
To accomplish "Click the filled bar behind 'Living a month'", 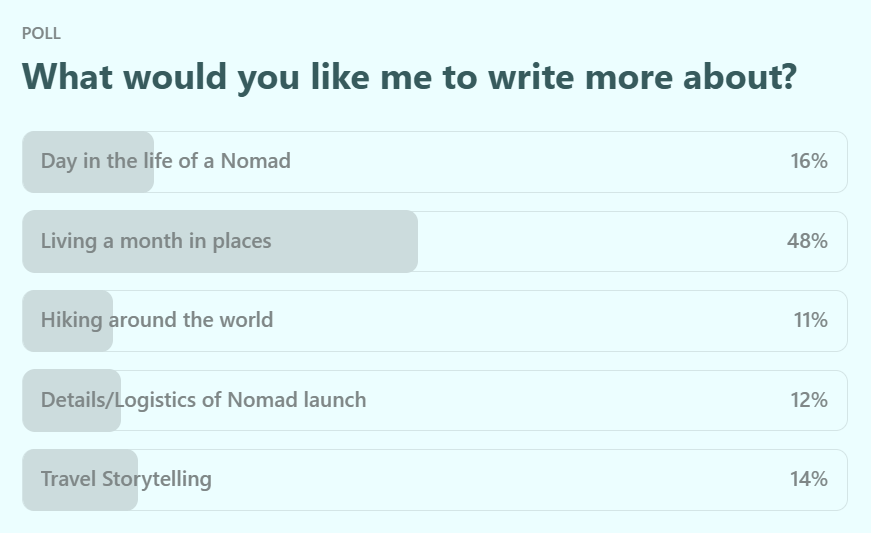I will (220, 242).
